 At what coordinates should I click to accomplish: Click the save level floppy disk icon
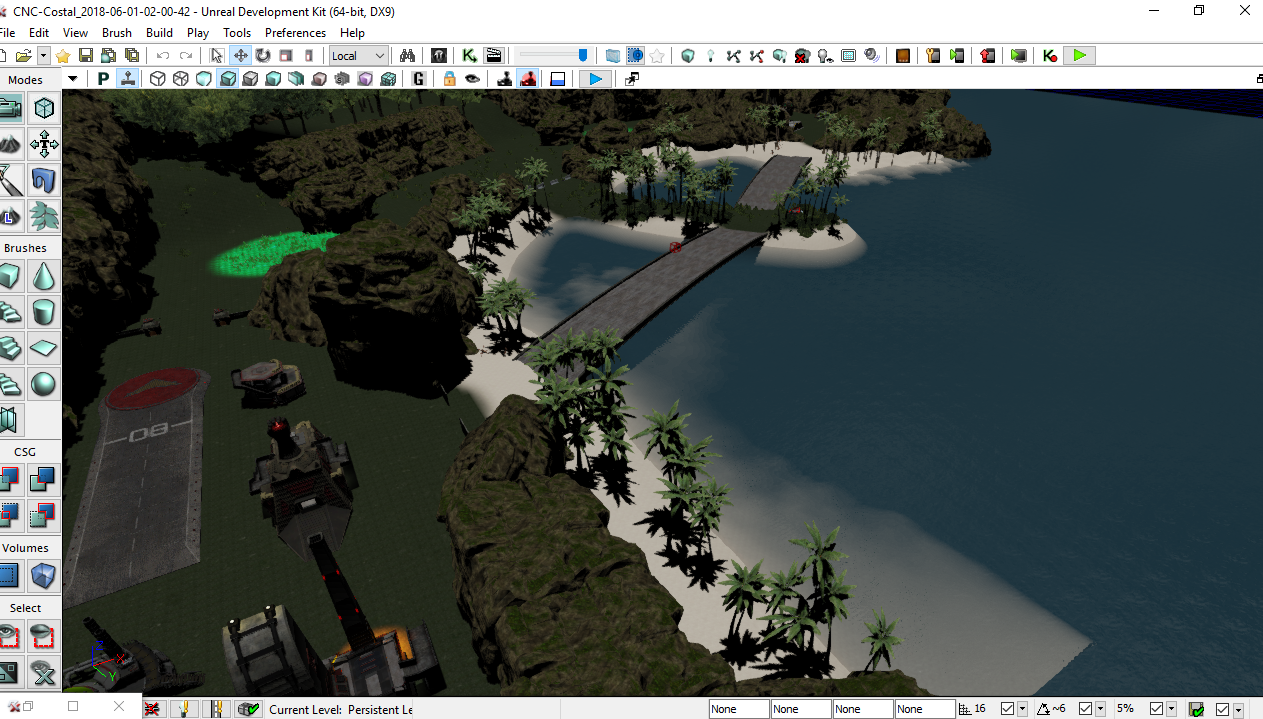86,56
